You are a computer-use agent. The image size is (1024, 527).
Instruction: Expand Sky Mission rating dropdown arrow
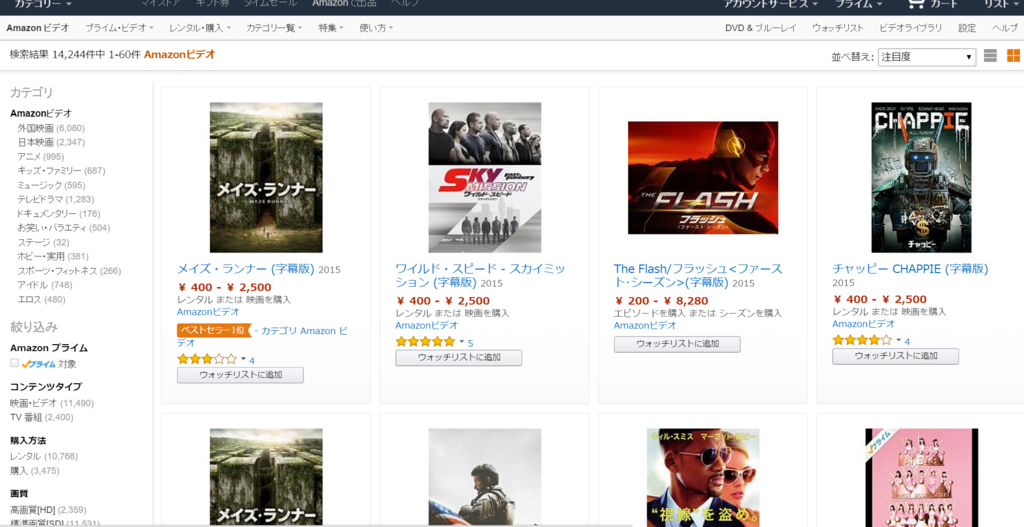pyautogui.click(x=462, y=342)
